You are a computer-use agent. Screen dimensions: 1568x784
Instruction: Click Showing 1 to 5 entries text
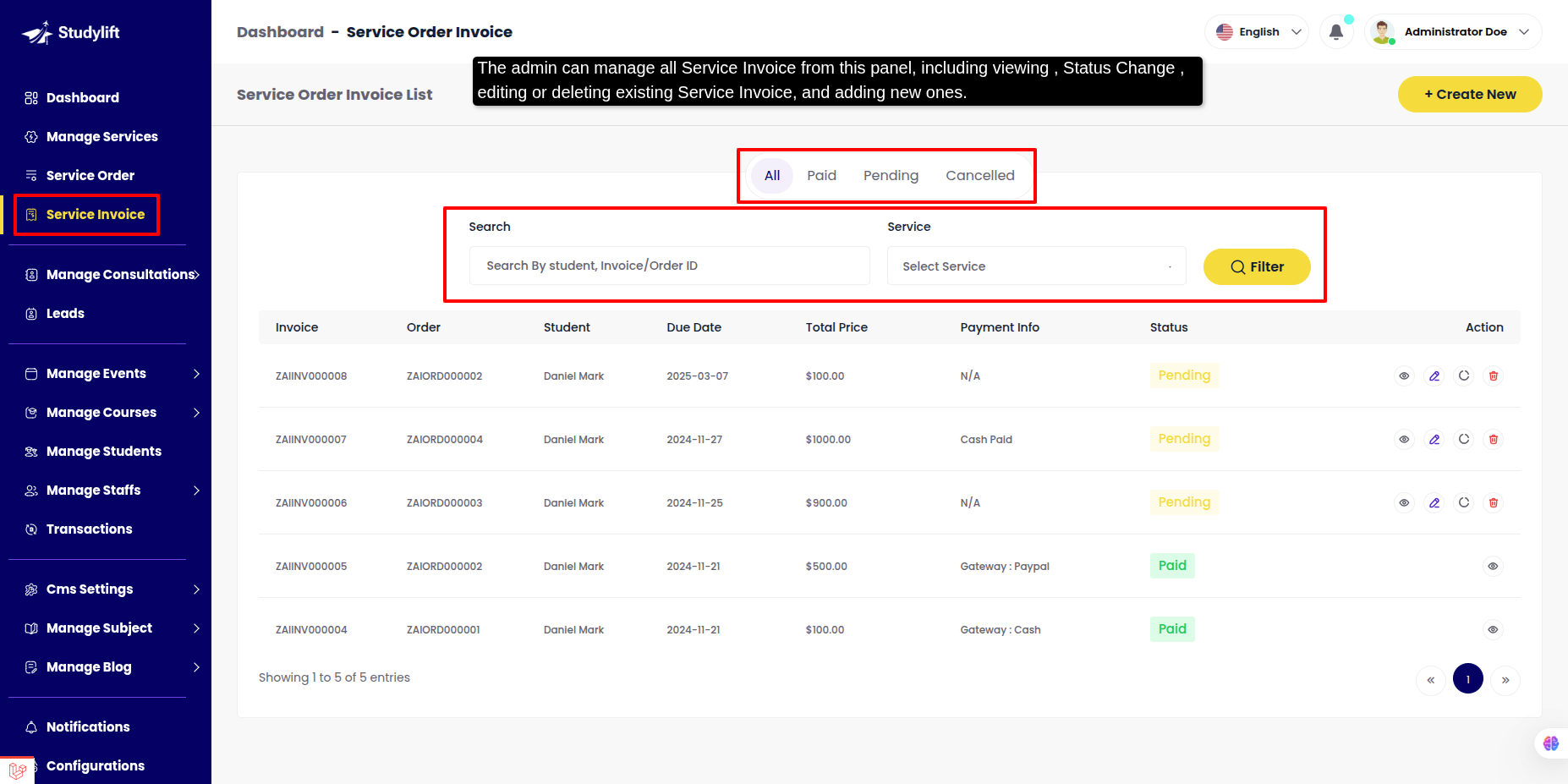click(334, 677)
